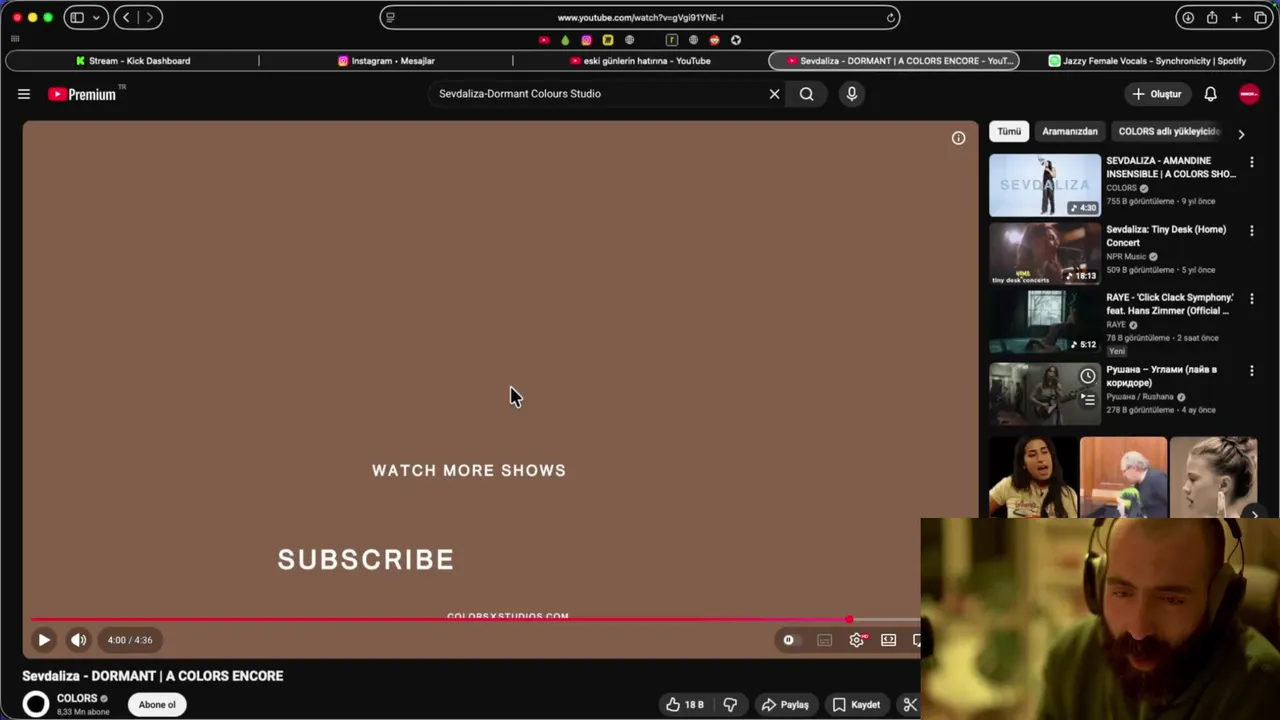Add the Рушана video to queue

tap(1088, 399)
